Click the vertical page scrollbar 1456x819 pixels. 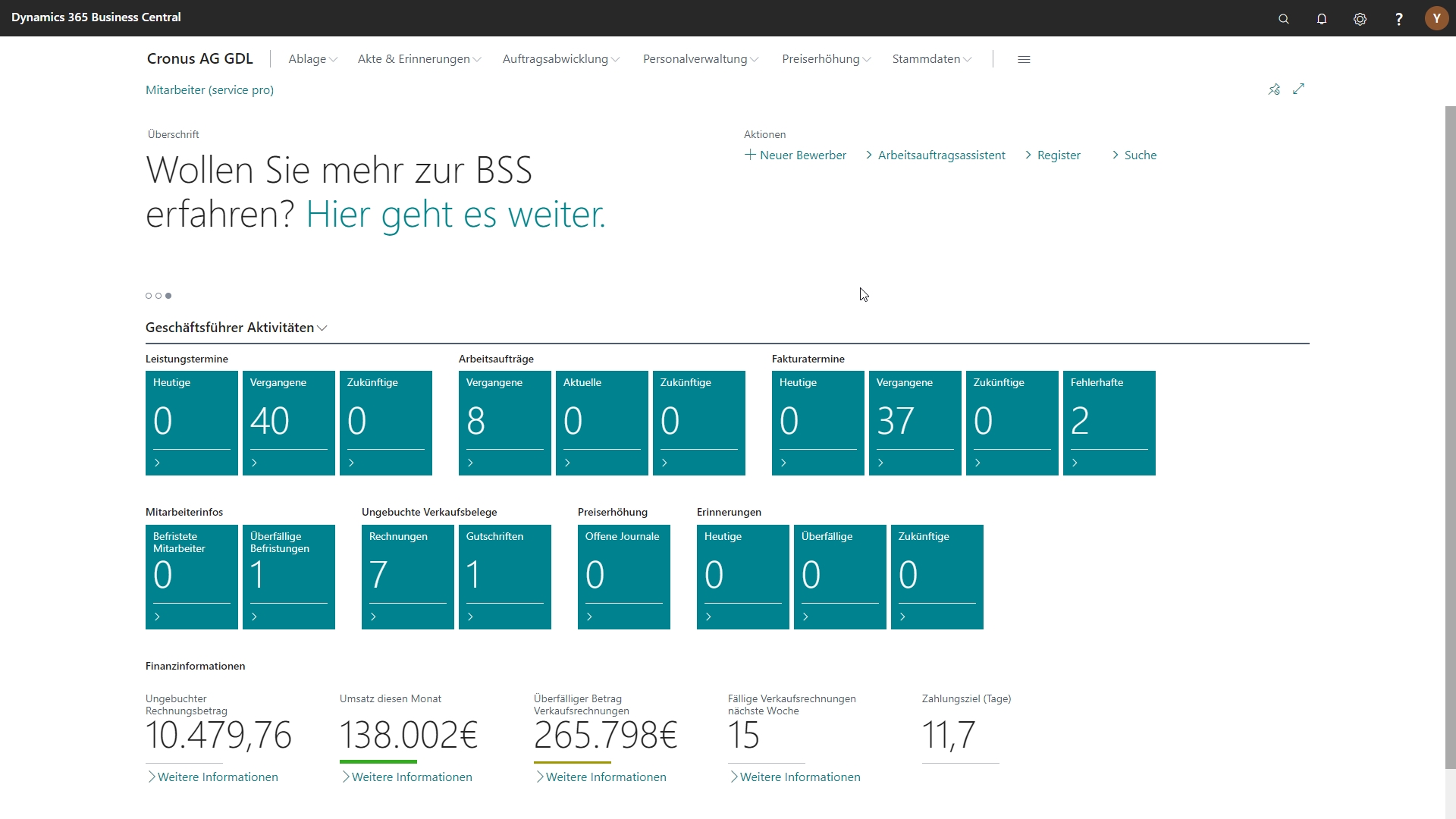1450,436
